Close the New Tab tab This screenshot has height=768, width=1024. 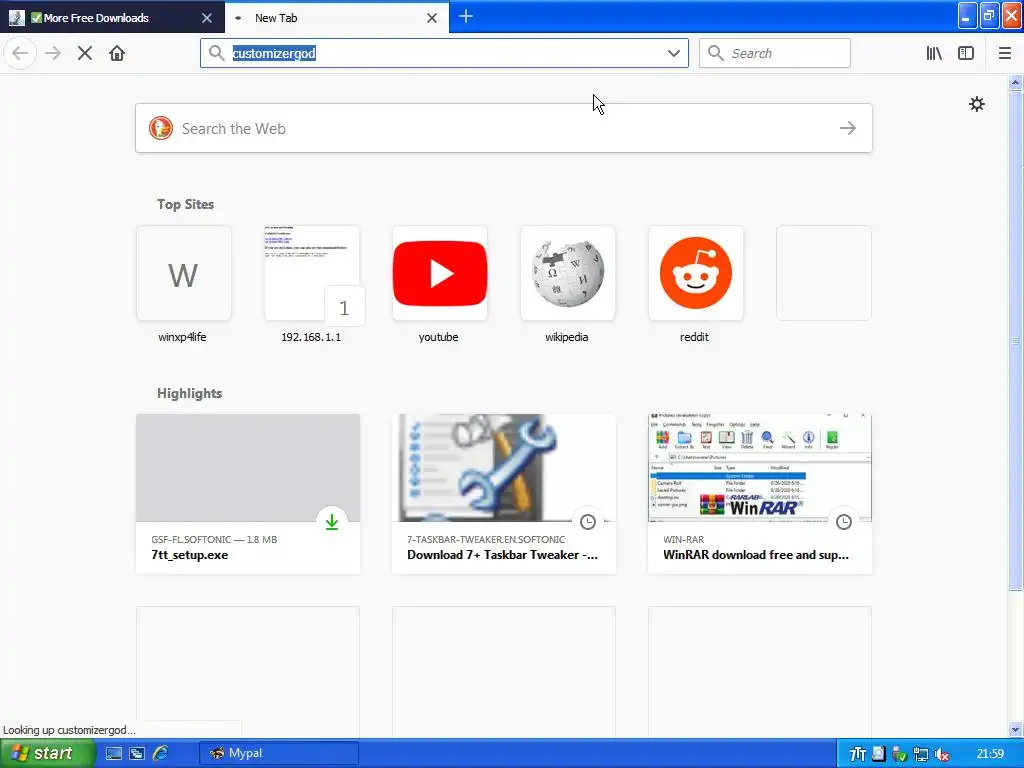(x=432, y=18)
